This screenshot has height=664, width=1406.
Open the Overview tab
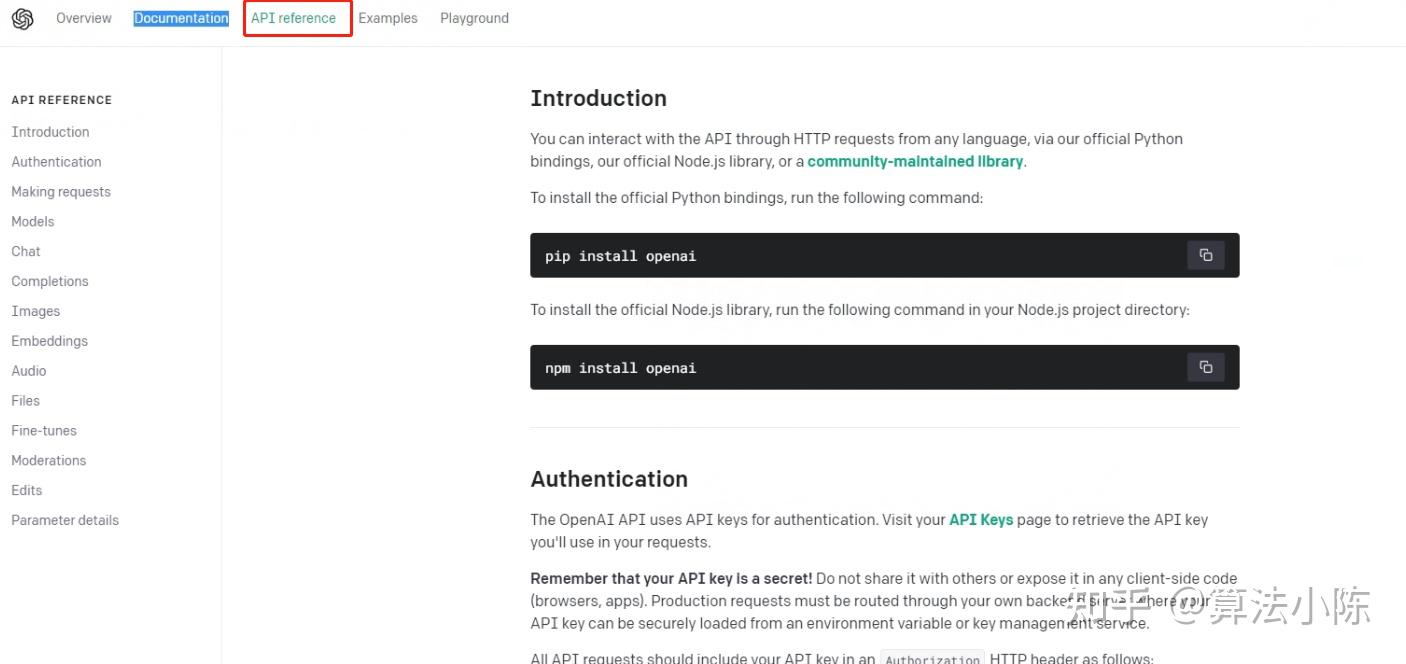click(84, 18)
